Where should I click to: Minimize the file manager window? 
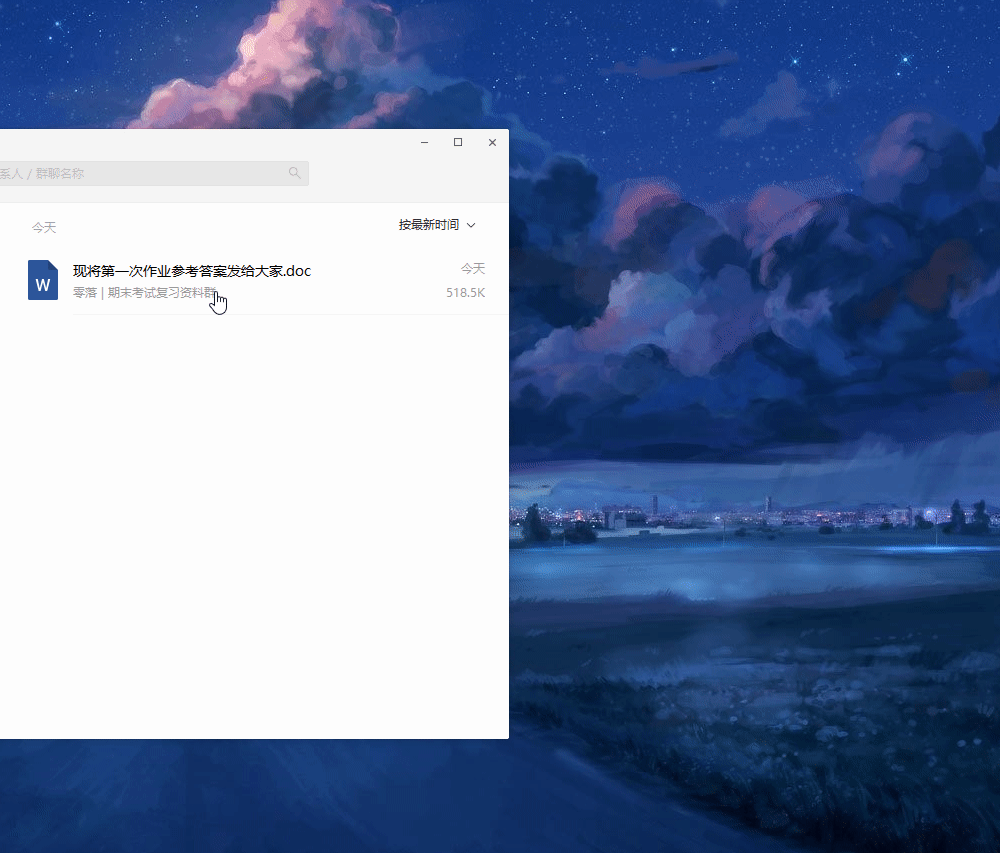click(425, 143)
